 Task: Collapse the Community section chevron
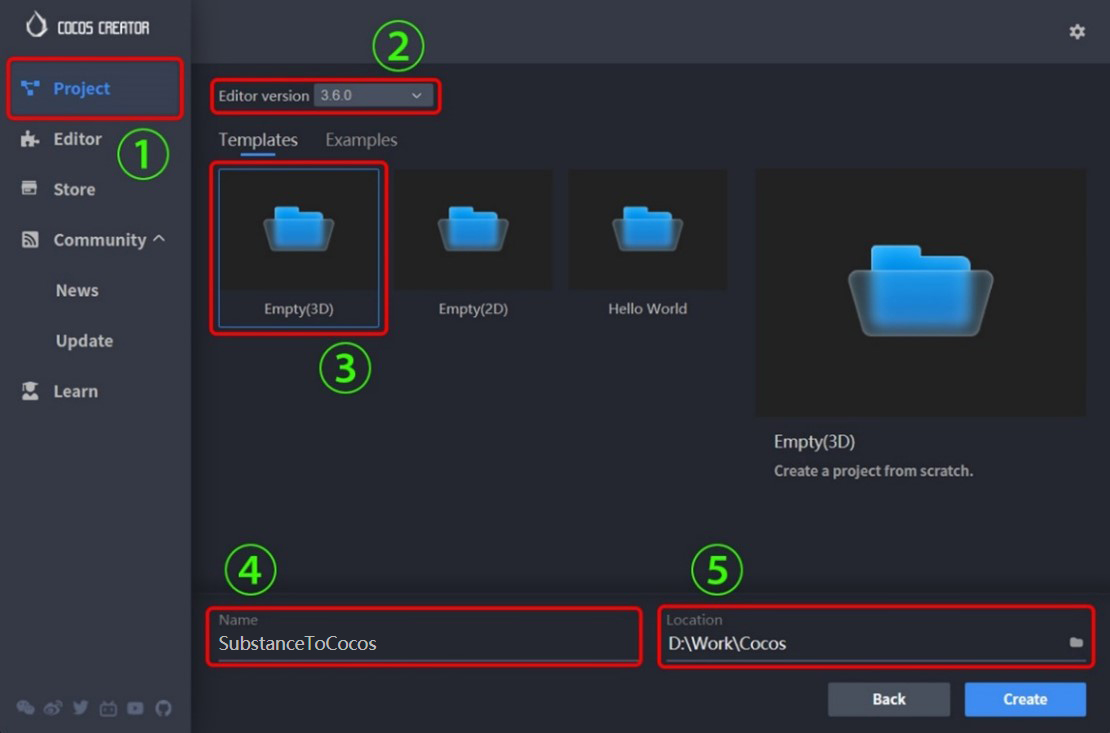point(159,239)
